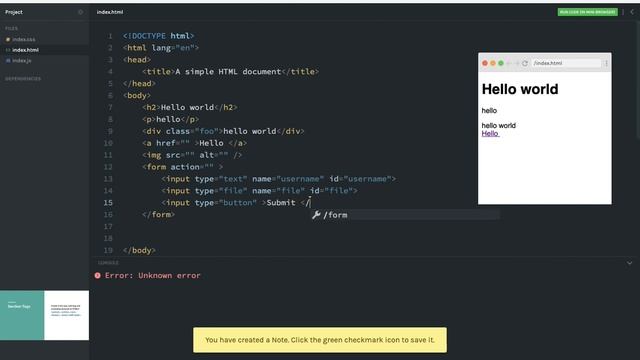Click the wrench icon in autocomplete suggestion
This screenshot has width=640, height=360.
coord(316,215)
